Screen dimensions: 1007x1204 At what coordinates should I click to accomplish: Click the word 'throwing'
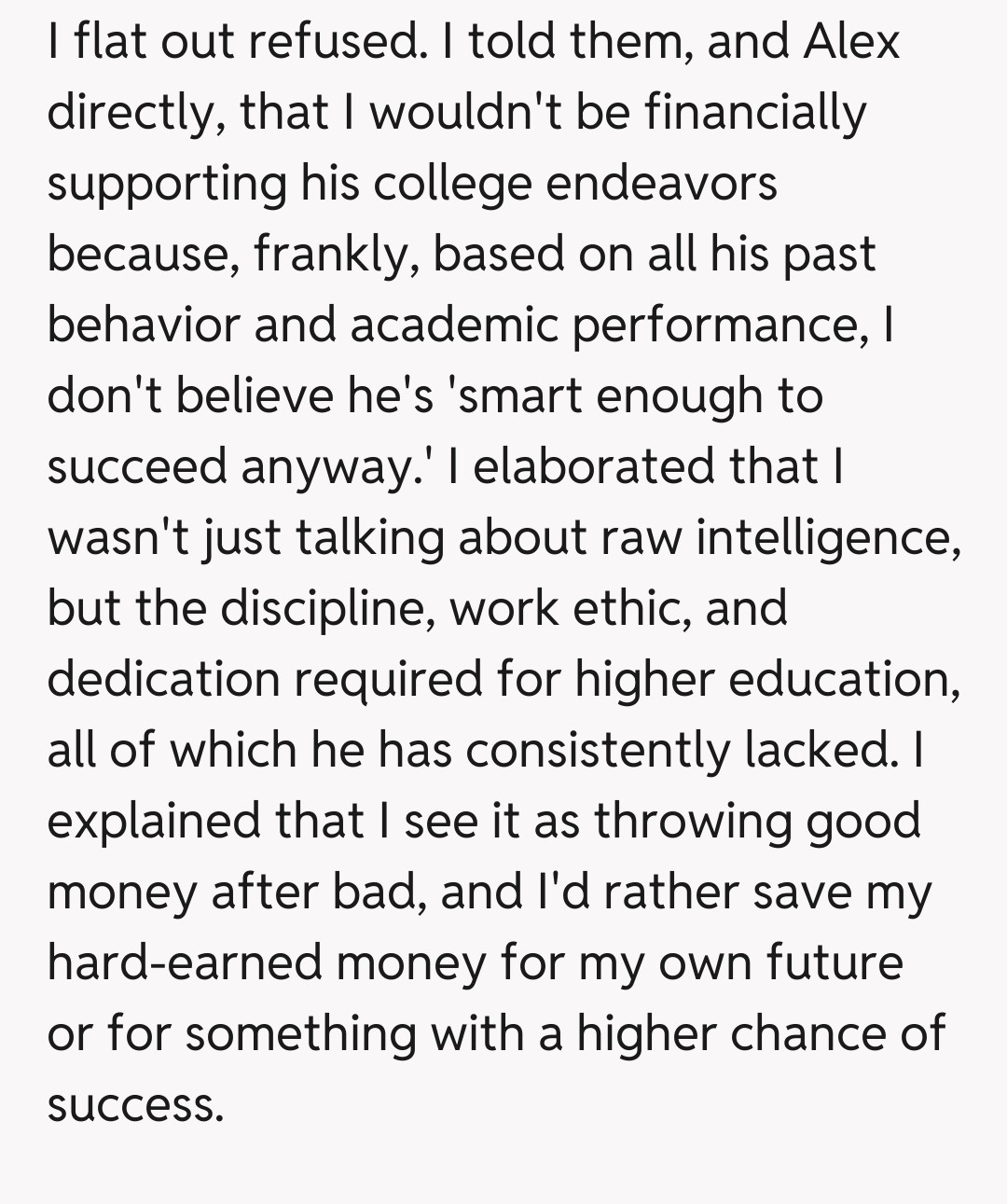pos(691,821)
